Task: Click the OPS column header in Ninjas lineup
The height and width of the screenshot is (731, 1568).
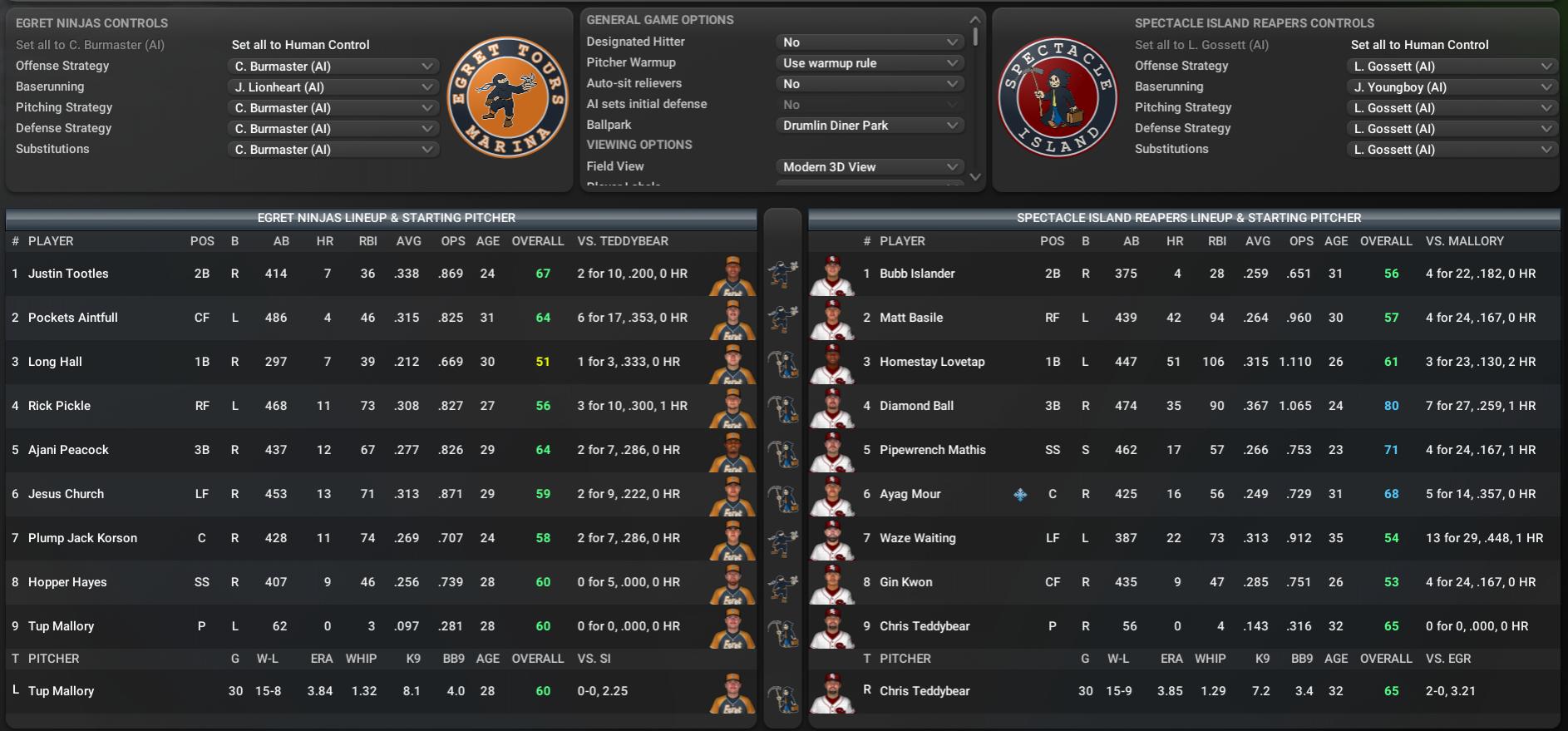Action: click(453, 241)
